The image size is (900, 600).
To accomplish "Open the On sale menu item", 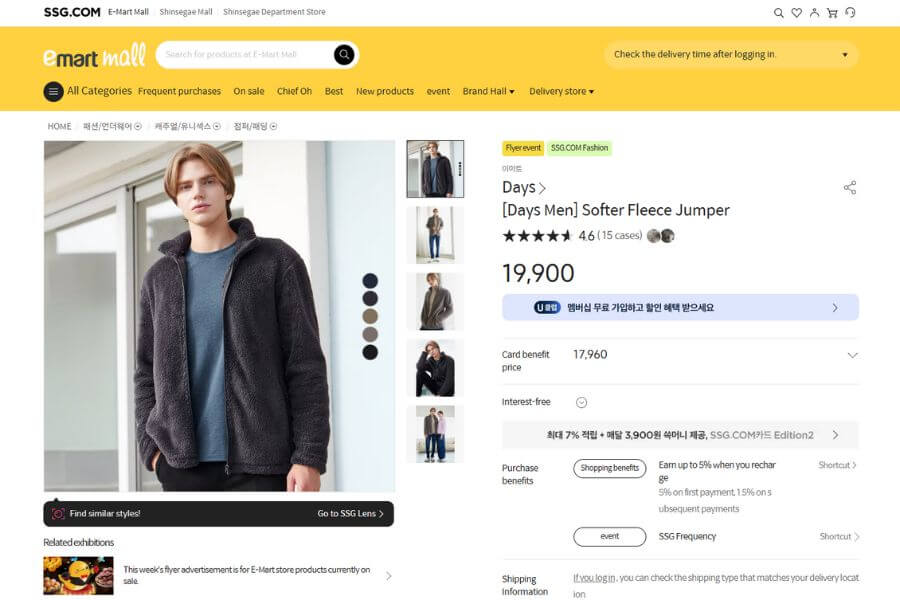I will pyautogui.click(x=249, y=92).
